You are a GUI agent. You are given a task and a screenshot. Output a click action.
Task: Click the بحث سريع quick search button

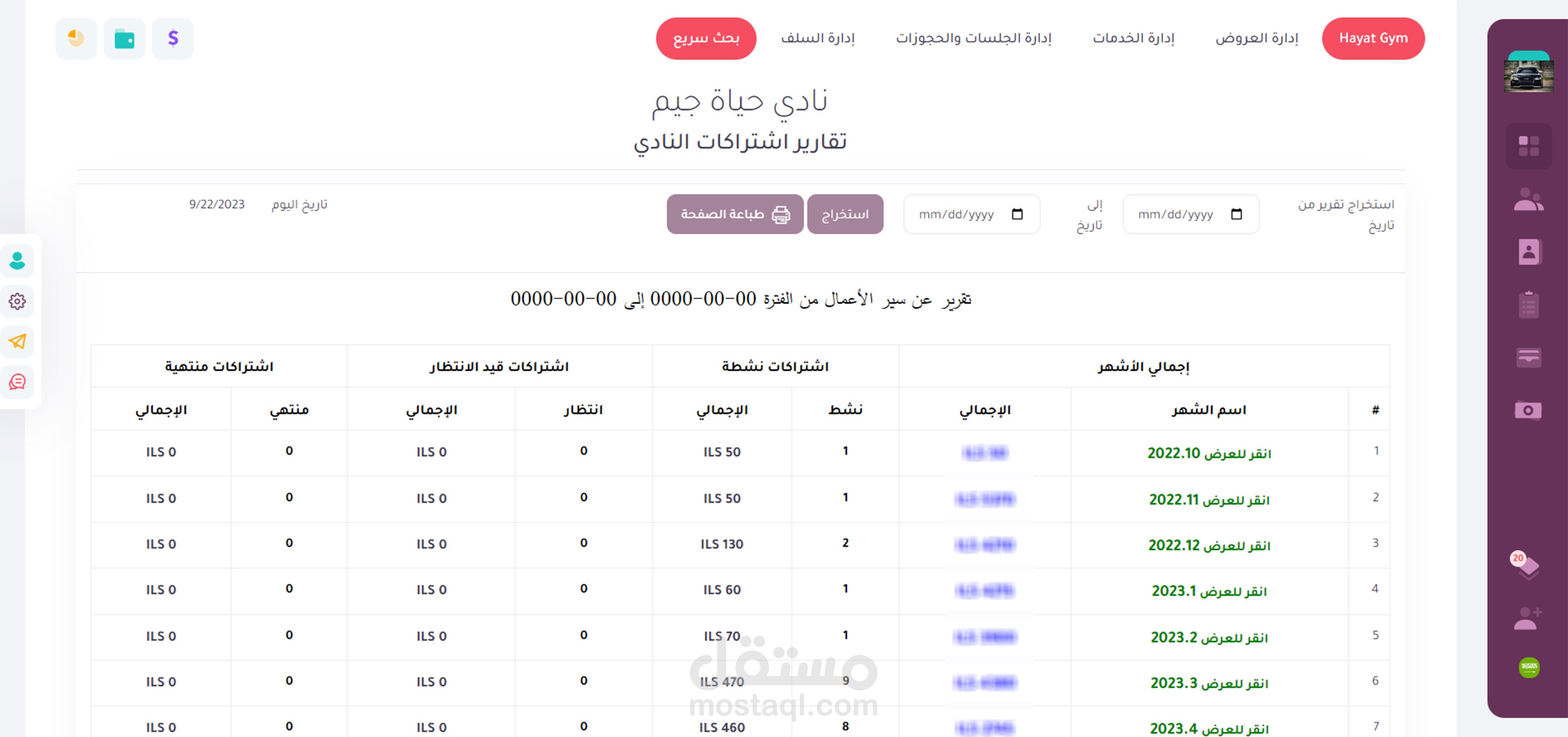coord(706,38)
